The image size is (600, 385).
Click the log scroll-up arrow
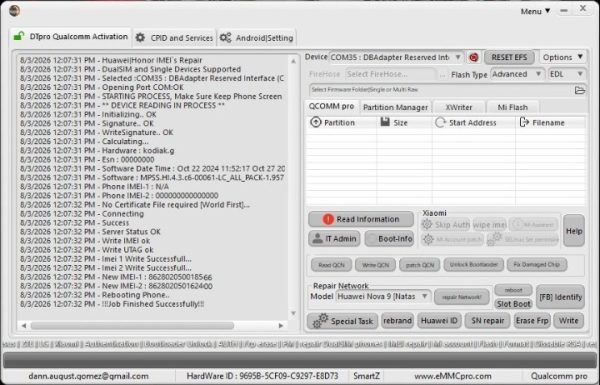293,61
